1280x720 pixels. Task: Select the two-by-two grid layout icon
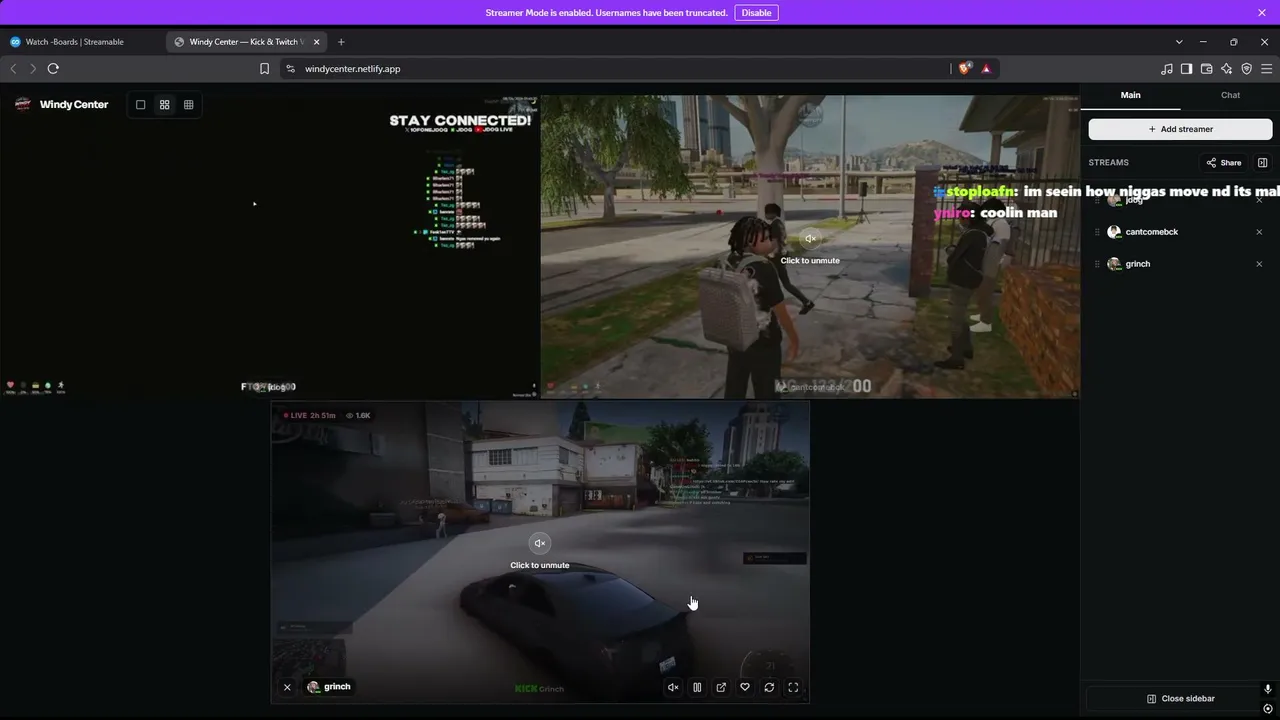[164, 105]
